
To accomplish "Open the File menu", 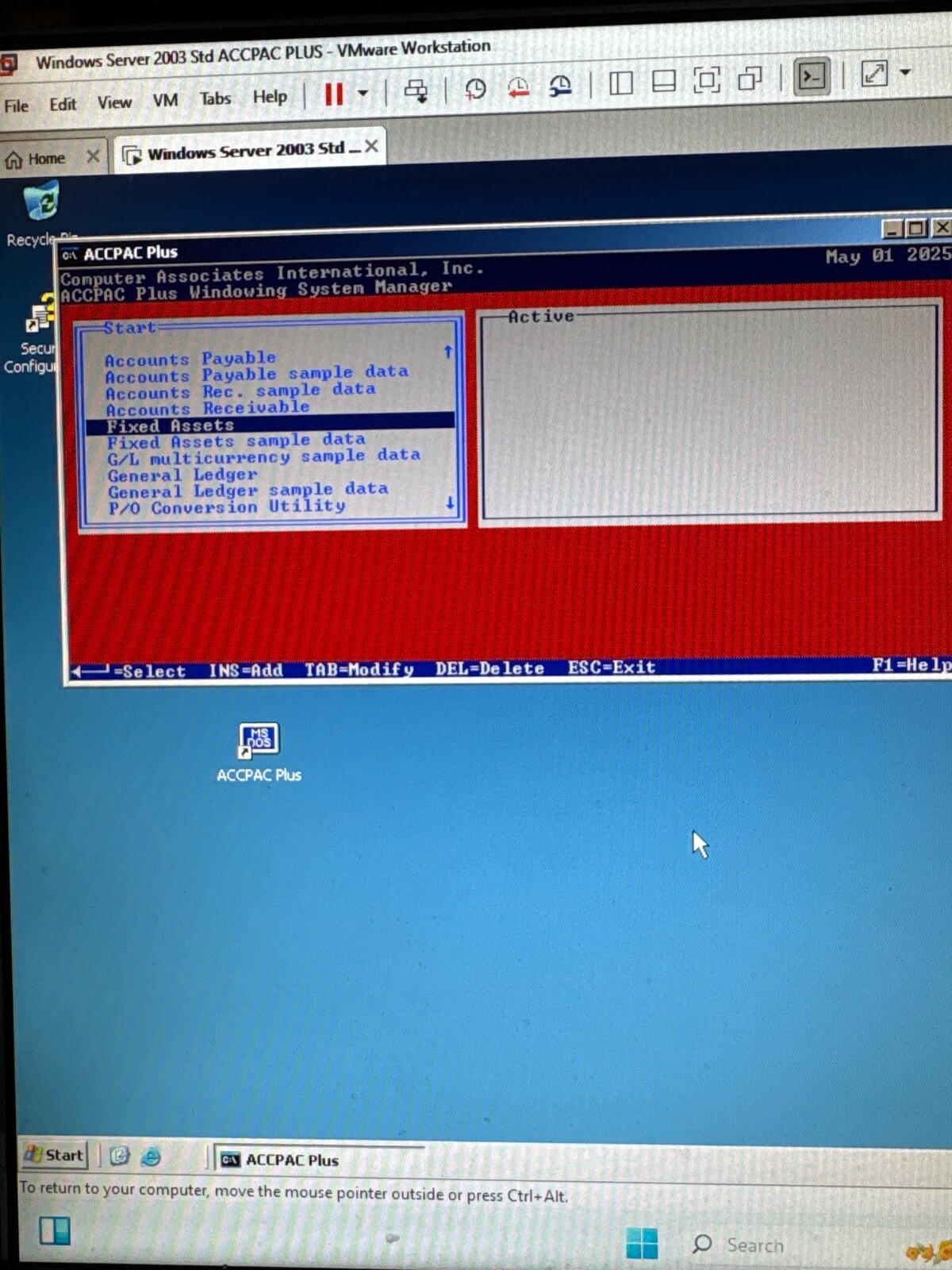I will [x=16, y=106].
